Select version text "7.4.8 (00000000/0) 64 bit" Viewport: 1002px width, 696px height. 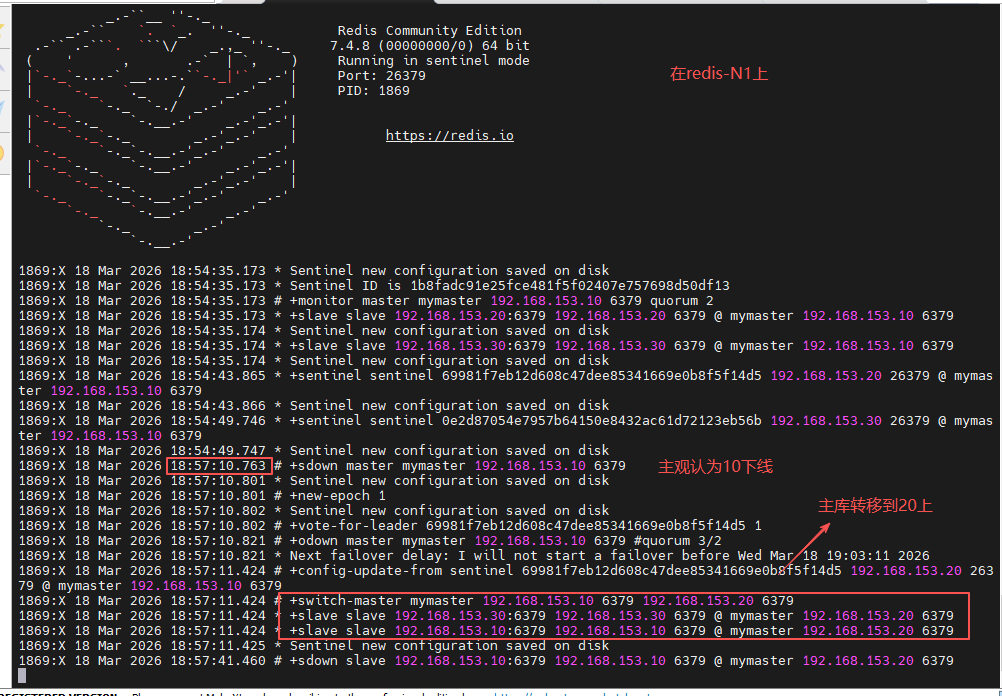click(429, 45)
